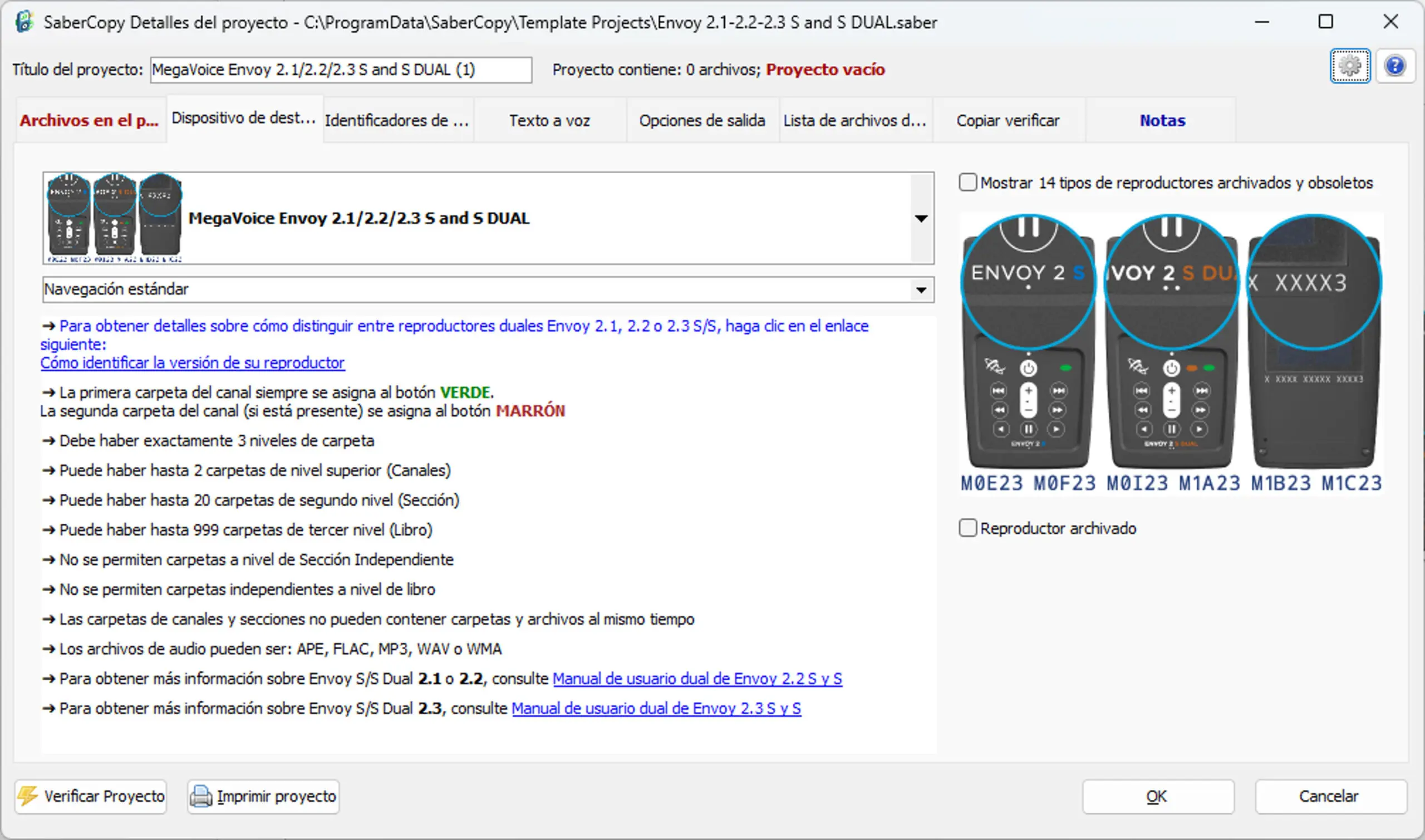Click the SaberCopy app icon in title bar

tap(24, 22)
